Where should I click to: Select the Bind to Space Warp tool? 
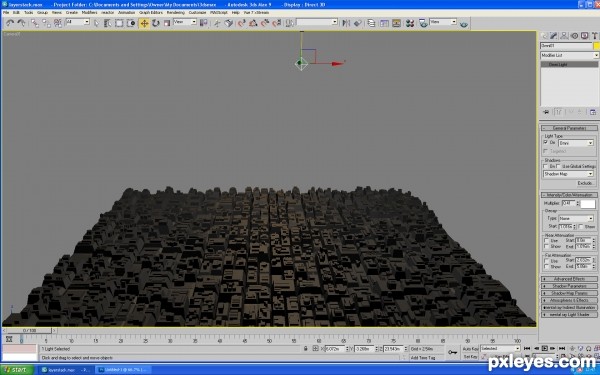[x=58, y=23]
